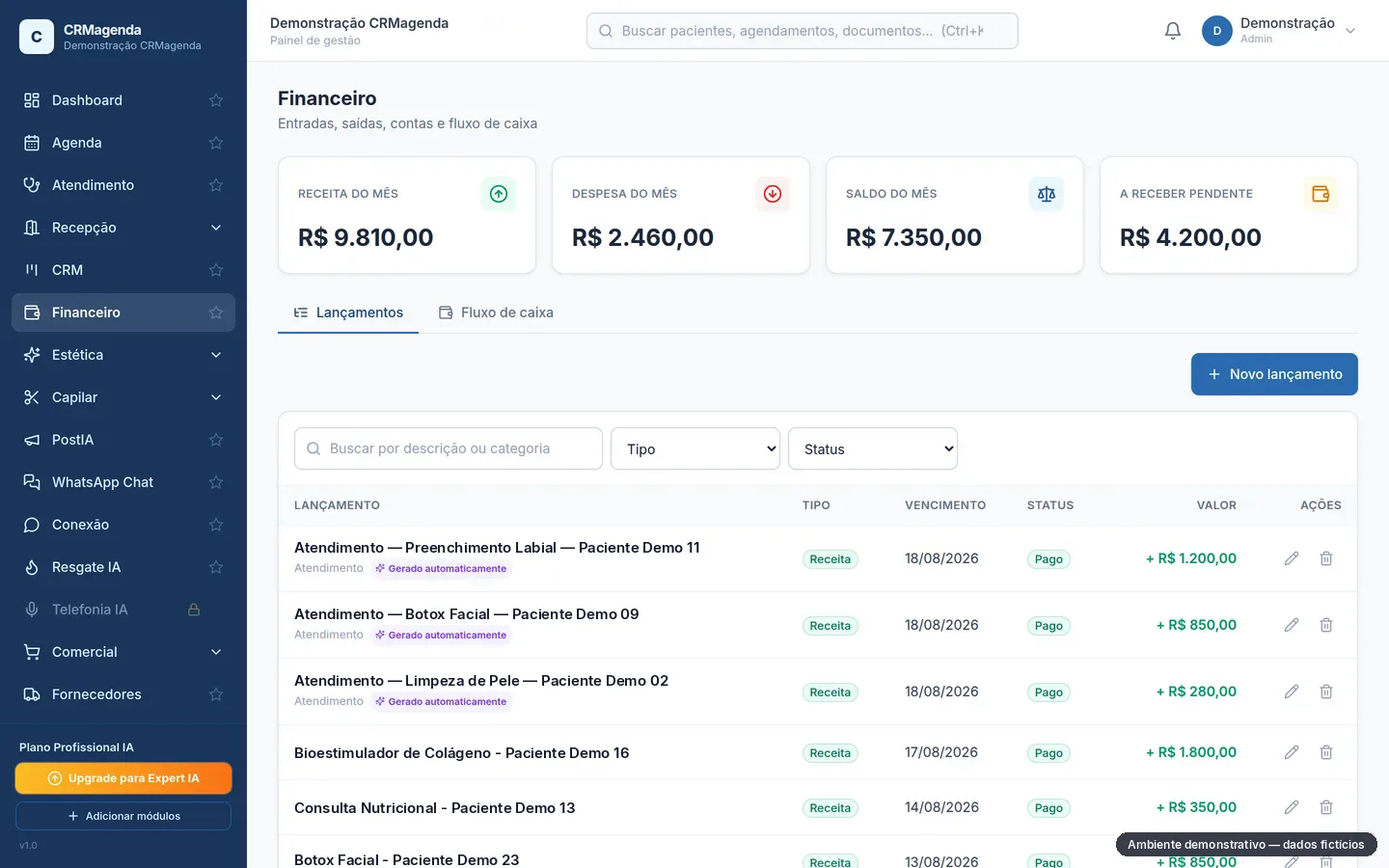
Task: Switch to the Lançamentos tab
Action: [x=348, y=312]
